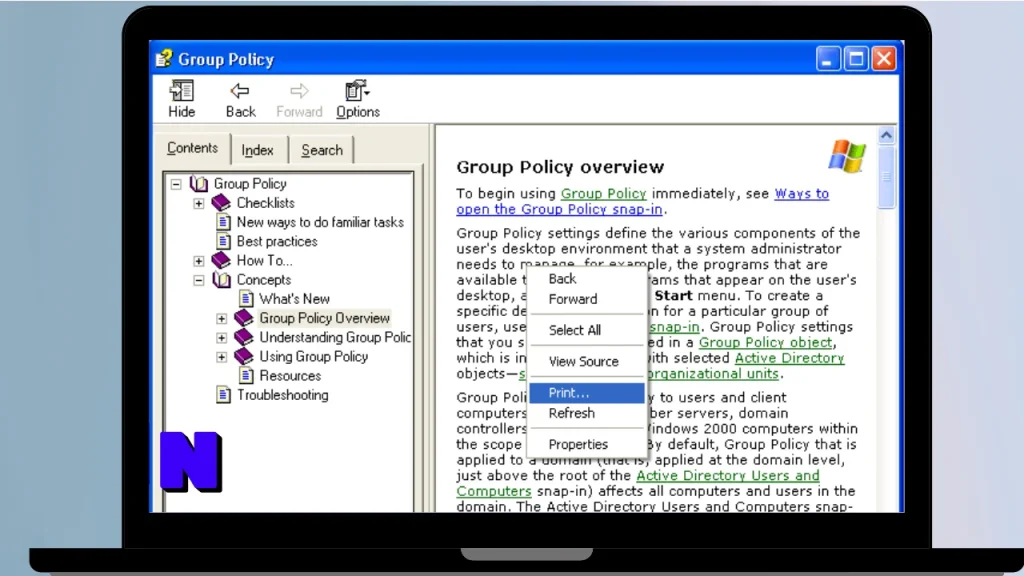The width and height of the screenshot is (1024, 576).
Task: Expand the How To... node
Action: pos(199,261)
